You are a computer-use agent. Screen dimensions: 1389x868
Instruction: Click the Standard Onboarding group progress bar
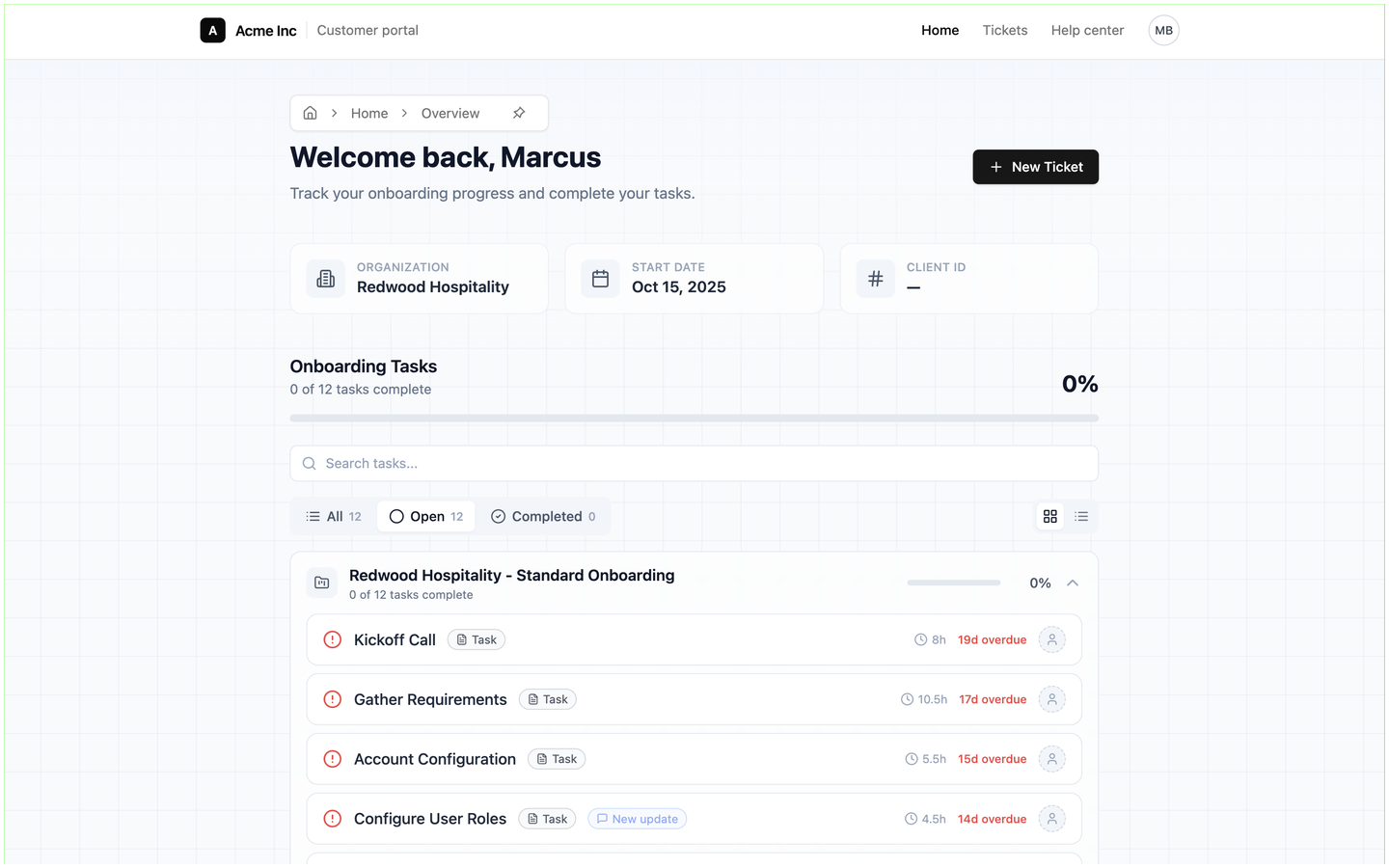point(953,583)
